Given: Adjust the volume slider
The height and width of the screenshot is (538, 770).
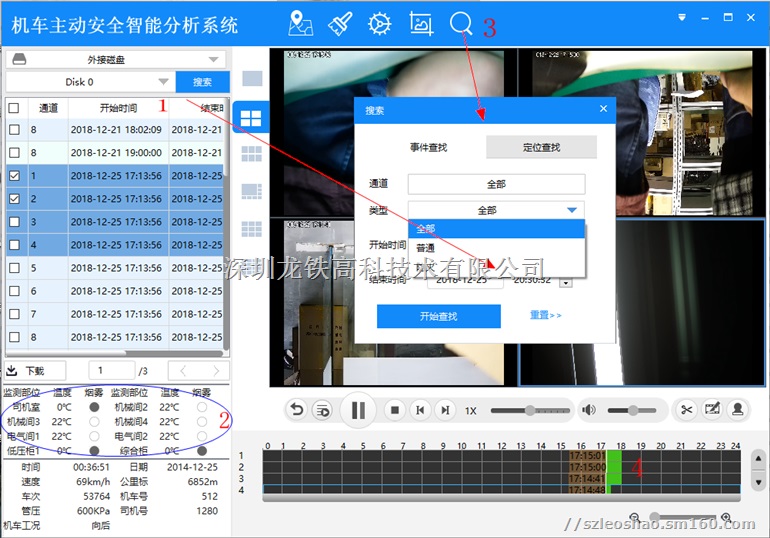Looking at the screenshot, I should click(632, 410).
